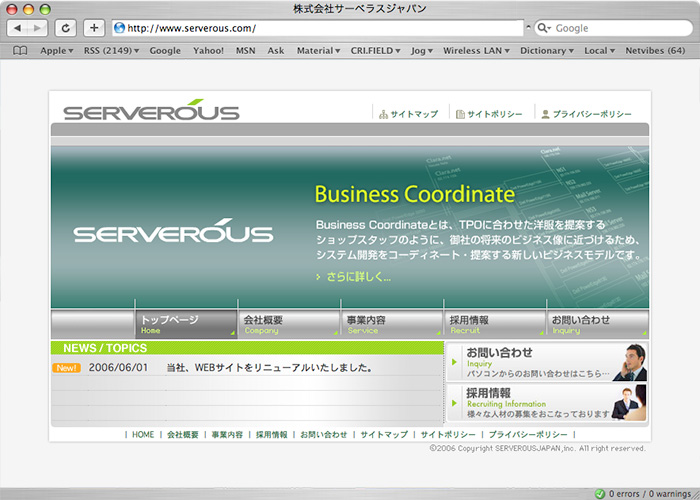Screen dimensions: 700x500
Task: Open the Netvibes (64) bookmark
Action: coord(655,50)
